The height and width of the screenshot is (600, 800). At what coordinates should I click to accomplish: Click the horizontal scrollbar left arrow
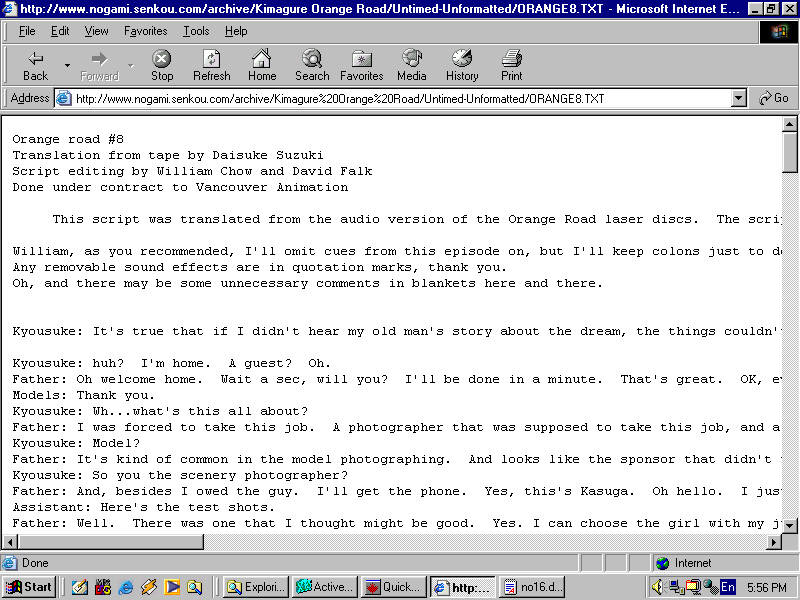tap(10, 542)
